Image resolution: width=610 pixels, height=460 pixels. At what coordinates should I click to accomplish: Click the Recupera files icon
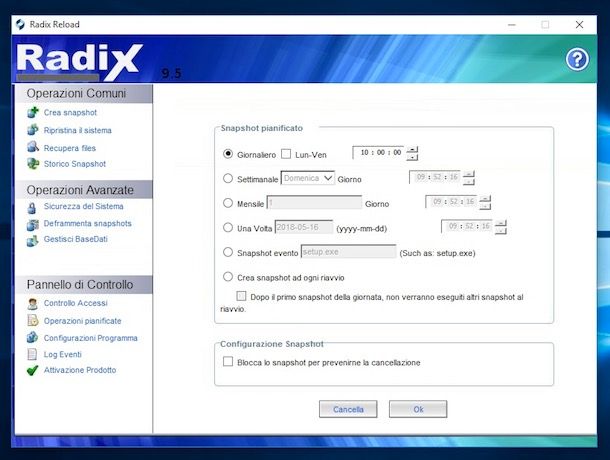point(33,147)
